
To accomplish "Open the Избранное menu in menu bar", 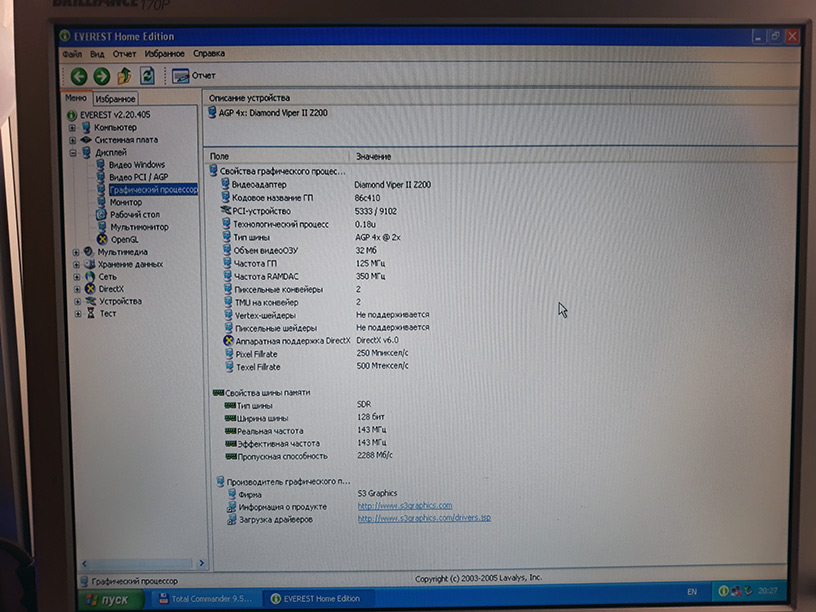I will click(164, 54).
